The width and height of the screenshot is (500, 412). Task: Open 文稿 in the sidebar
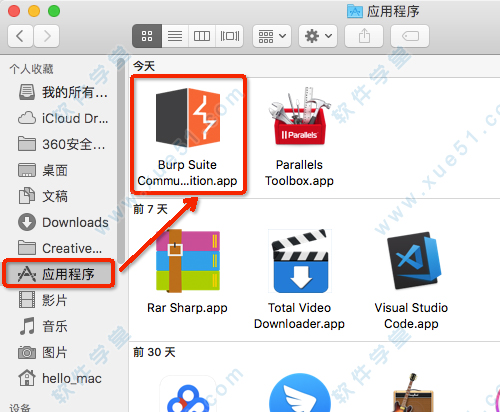(x=43, y=196)
